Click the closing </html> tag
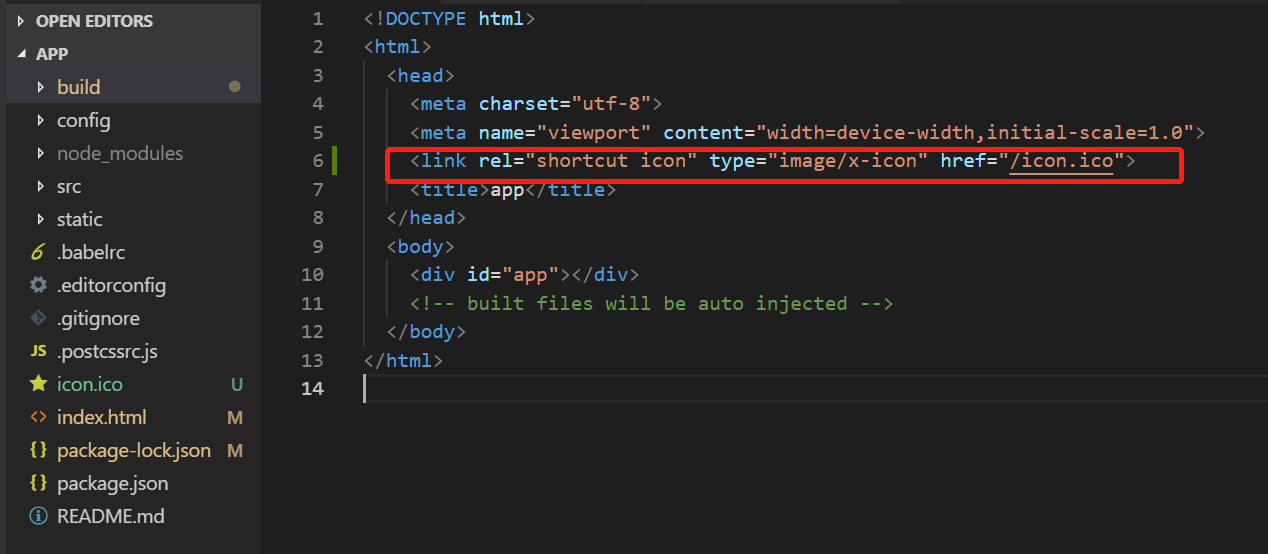The height and width of the screenshot is (554, 1268). (x=404, y=360)
